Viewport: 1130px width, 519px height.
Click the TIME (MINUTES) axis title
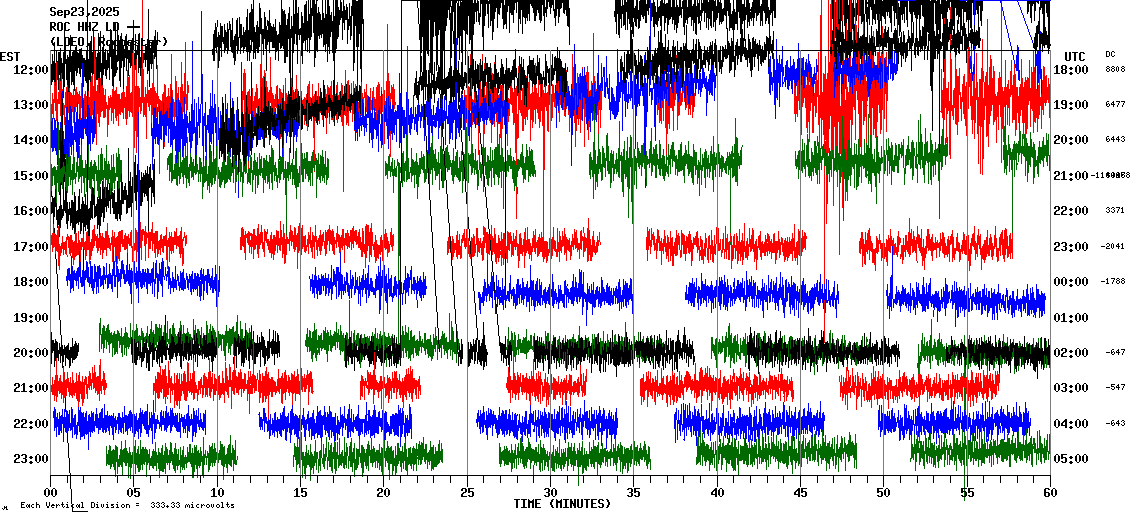pos(562,504)
